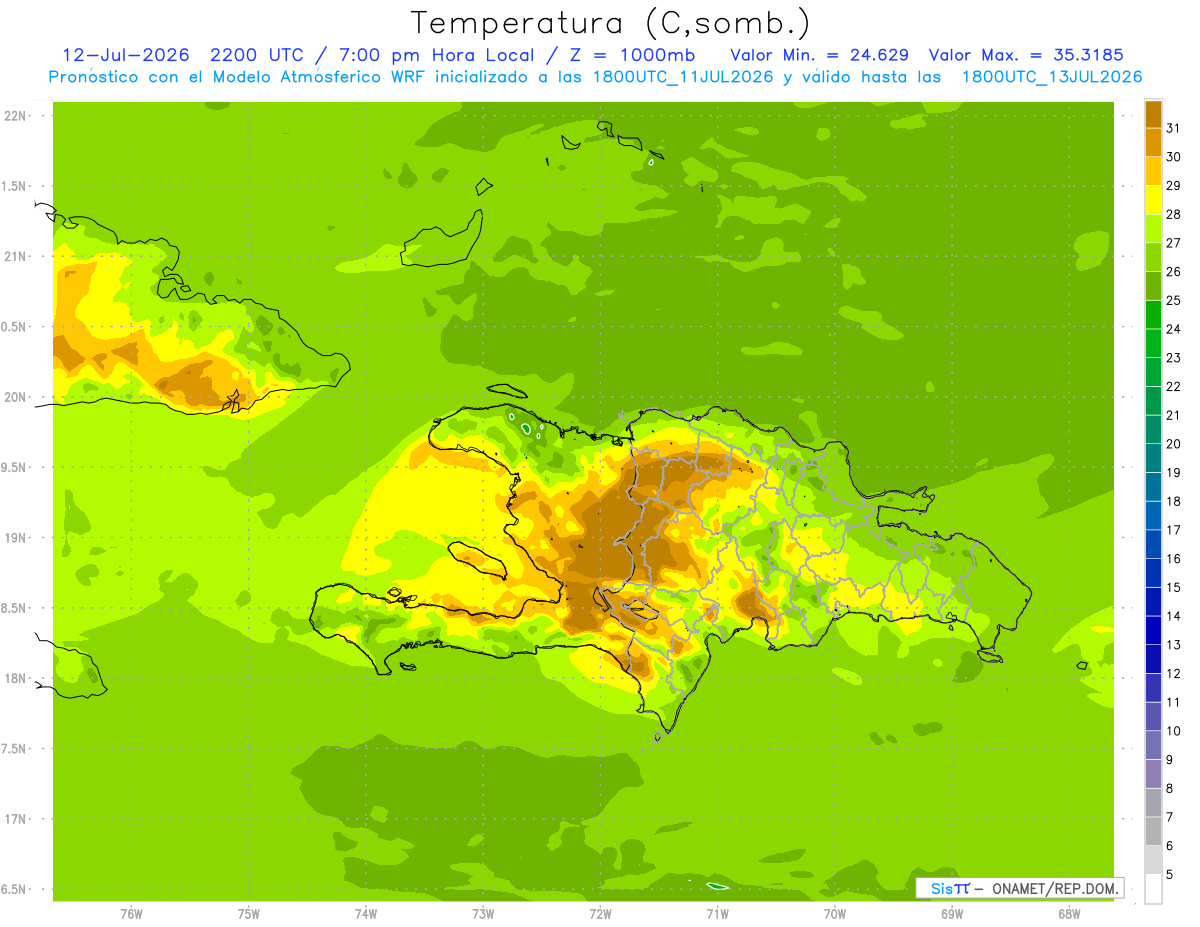Click colorbar value label '25'
1200x927 pixels.
click(1174, 300)
